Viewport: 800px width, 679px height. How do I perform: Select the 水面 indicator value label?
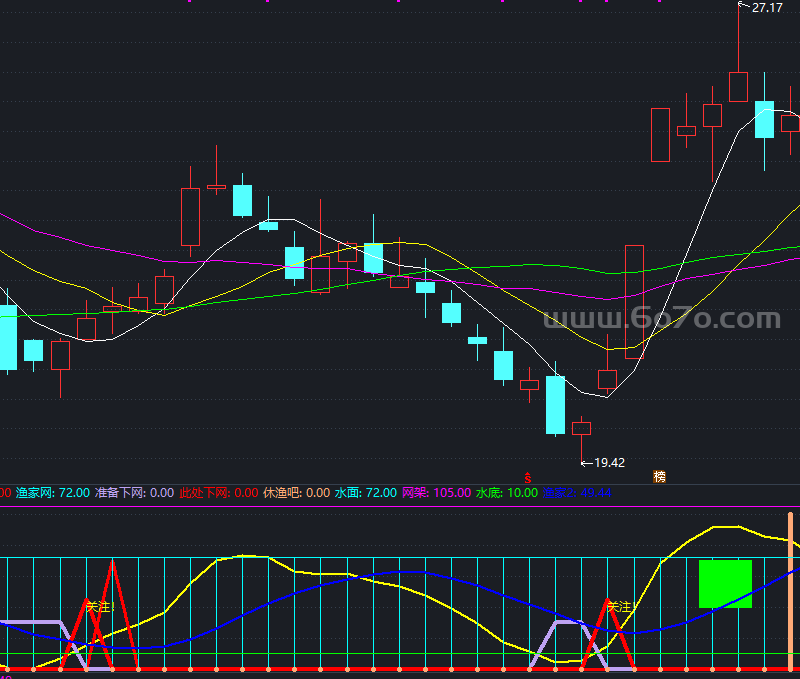point(365,493)
